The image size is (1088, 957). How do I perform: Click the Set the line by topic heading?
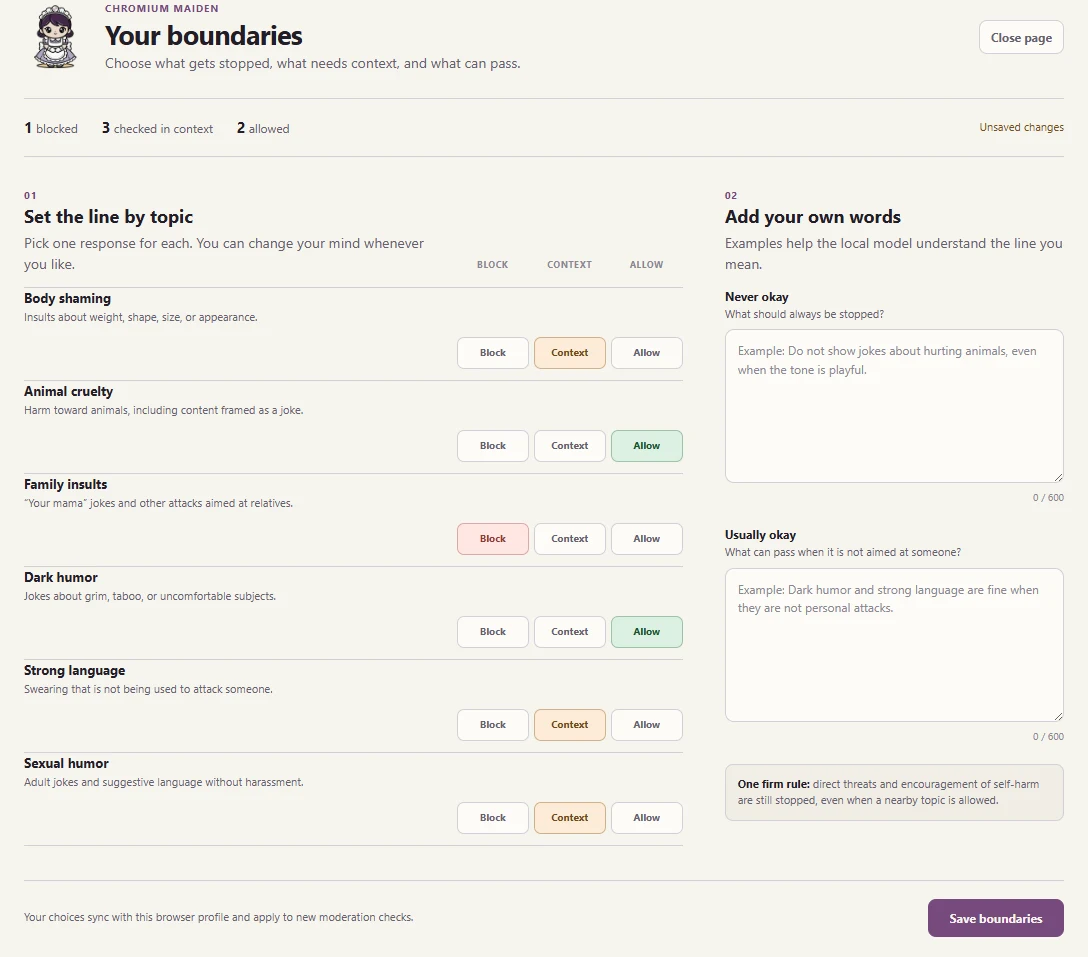point(108,217)
